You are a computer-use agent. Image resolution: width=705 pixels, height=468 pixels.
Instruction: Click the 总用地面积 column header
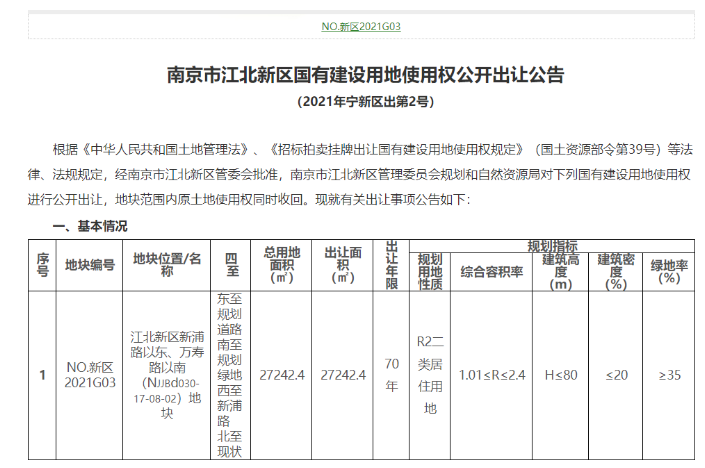point(281,265)
